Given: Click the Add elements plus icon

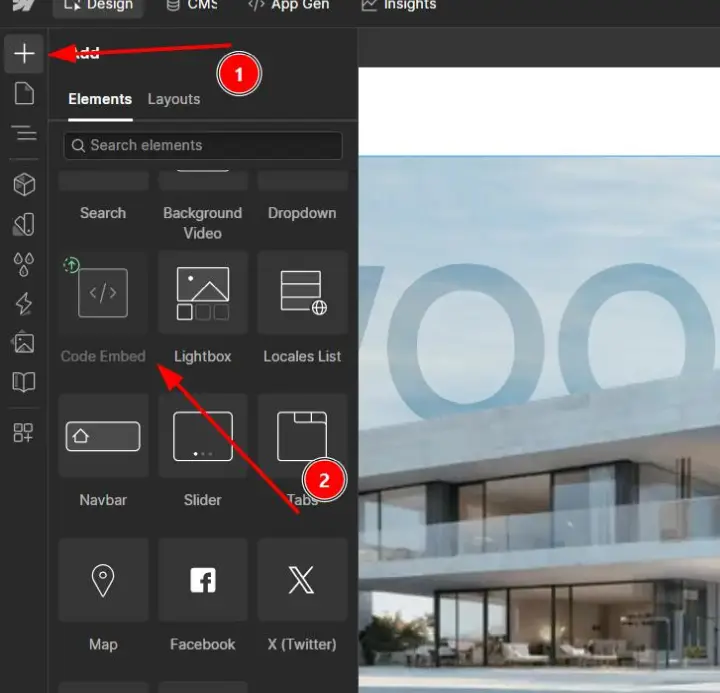Looking at the screenshot, I should click(x=24, y=53).
